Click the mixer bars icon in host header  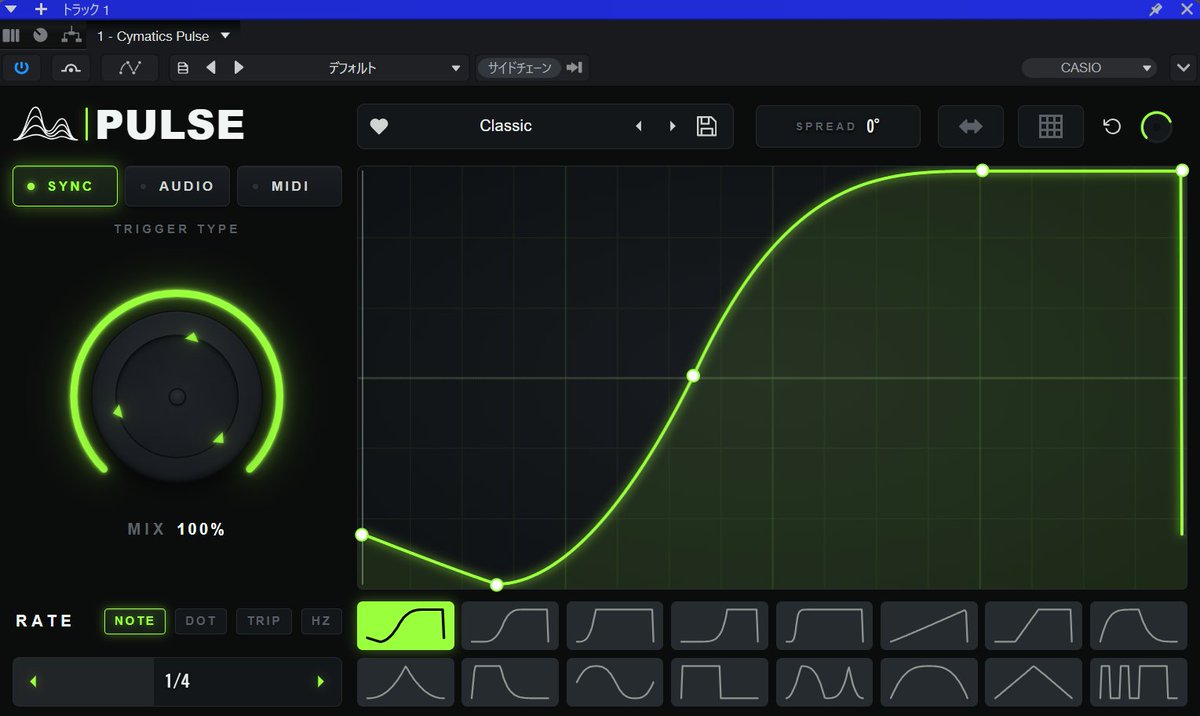click(11, 35)
